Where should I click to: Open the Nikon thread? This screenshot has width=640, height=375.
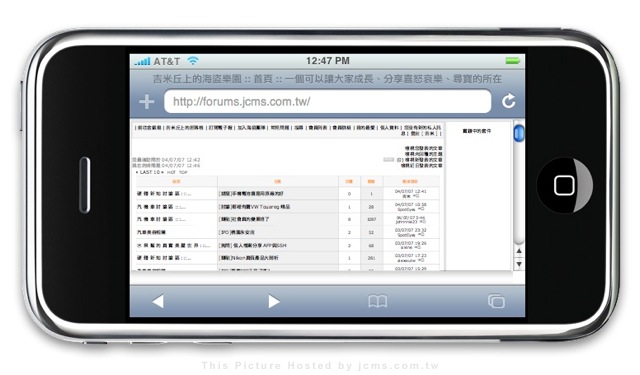pyautogui.click(x=249, y=258)
